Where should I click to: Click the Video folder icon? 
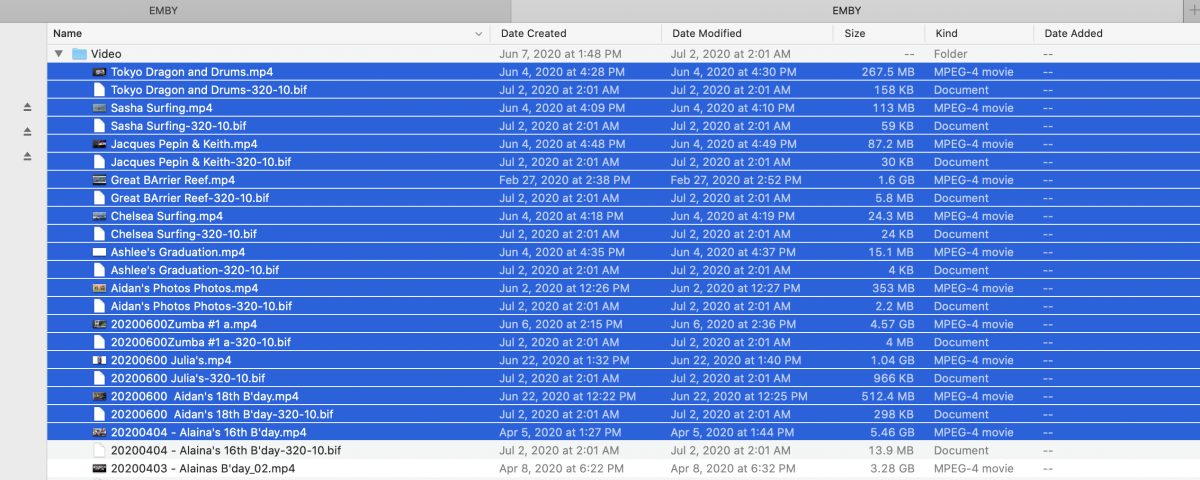pos(80,54)
